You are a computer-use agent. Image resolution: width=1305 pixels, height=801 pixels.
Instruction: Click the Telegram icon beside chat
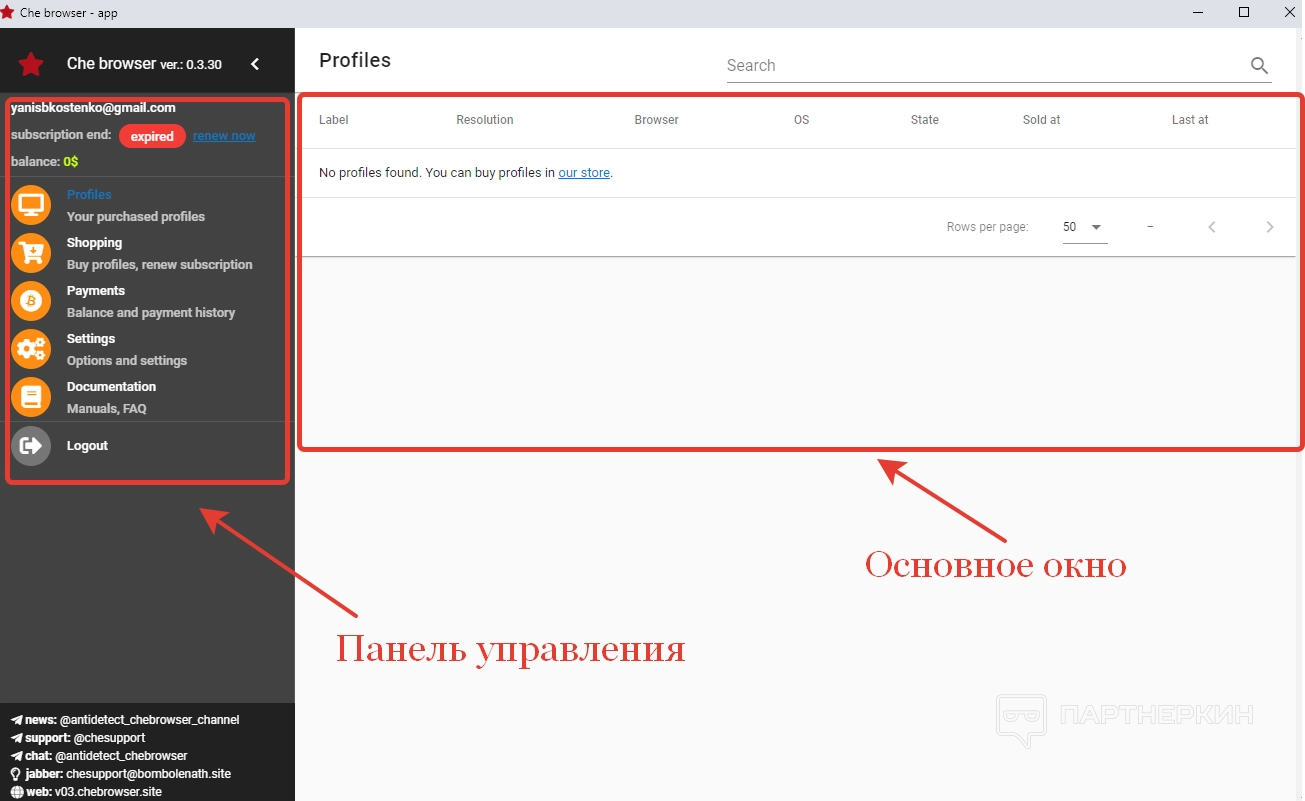pos(16,756)
